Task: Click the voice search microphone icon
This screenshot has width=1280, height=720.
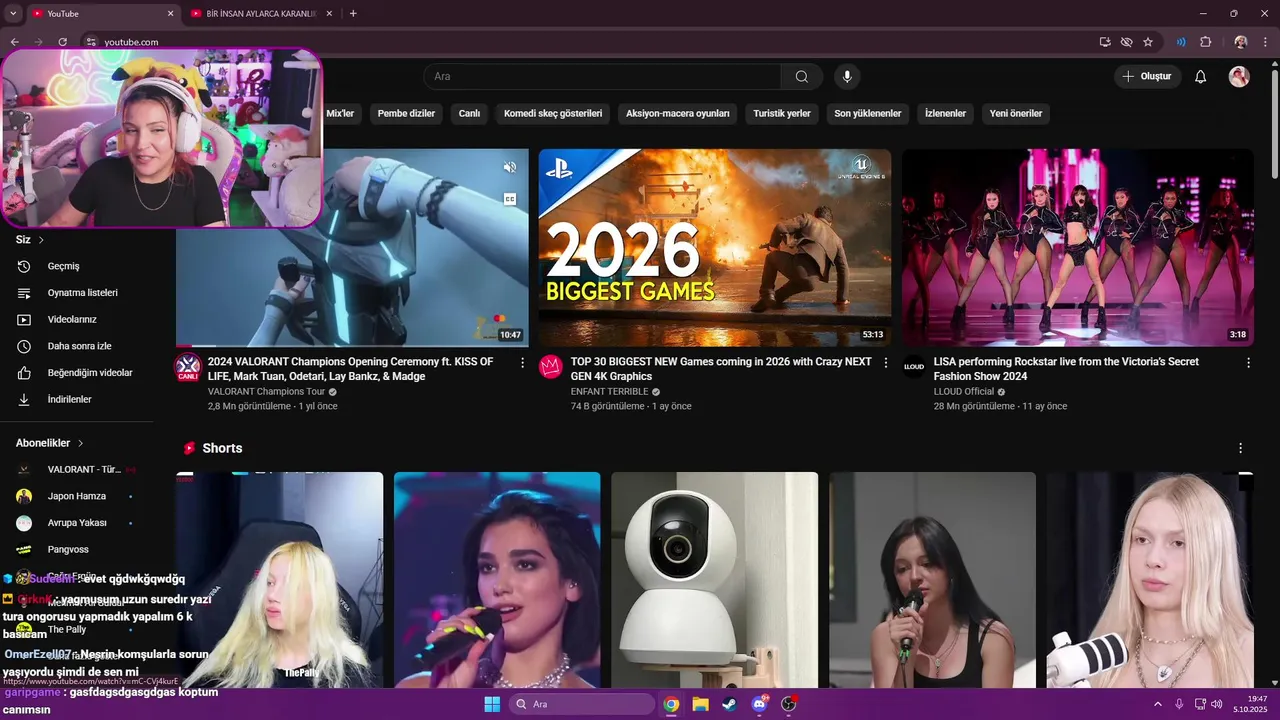Action: click(847, 77)
